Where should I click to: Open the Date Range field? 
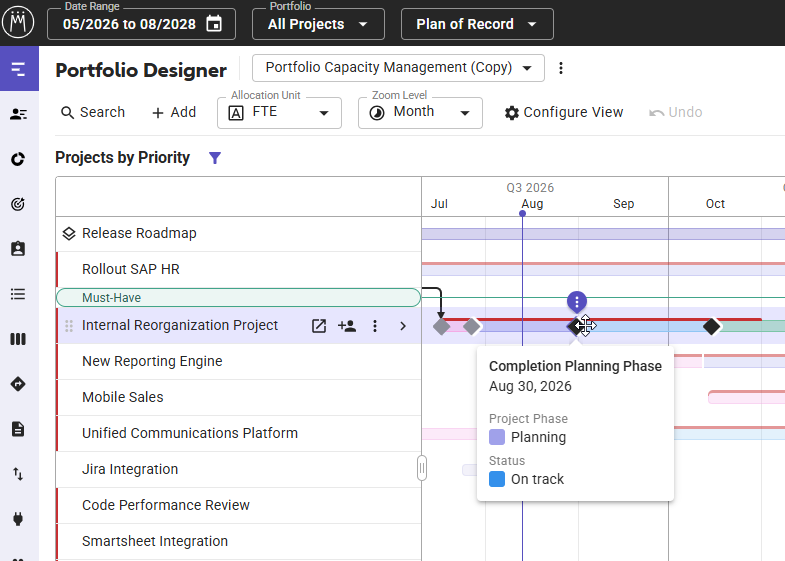[x=141, y=24]
